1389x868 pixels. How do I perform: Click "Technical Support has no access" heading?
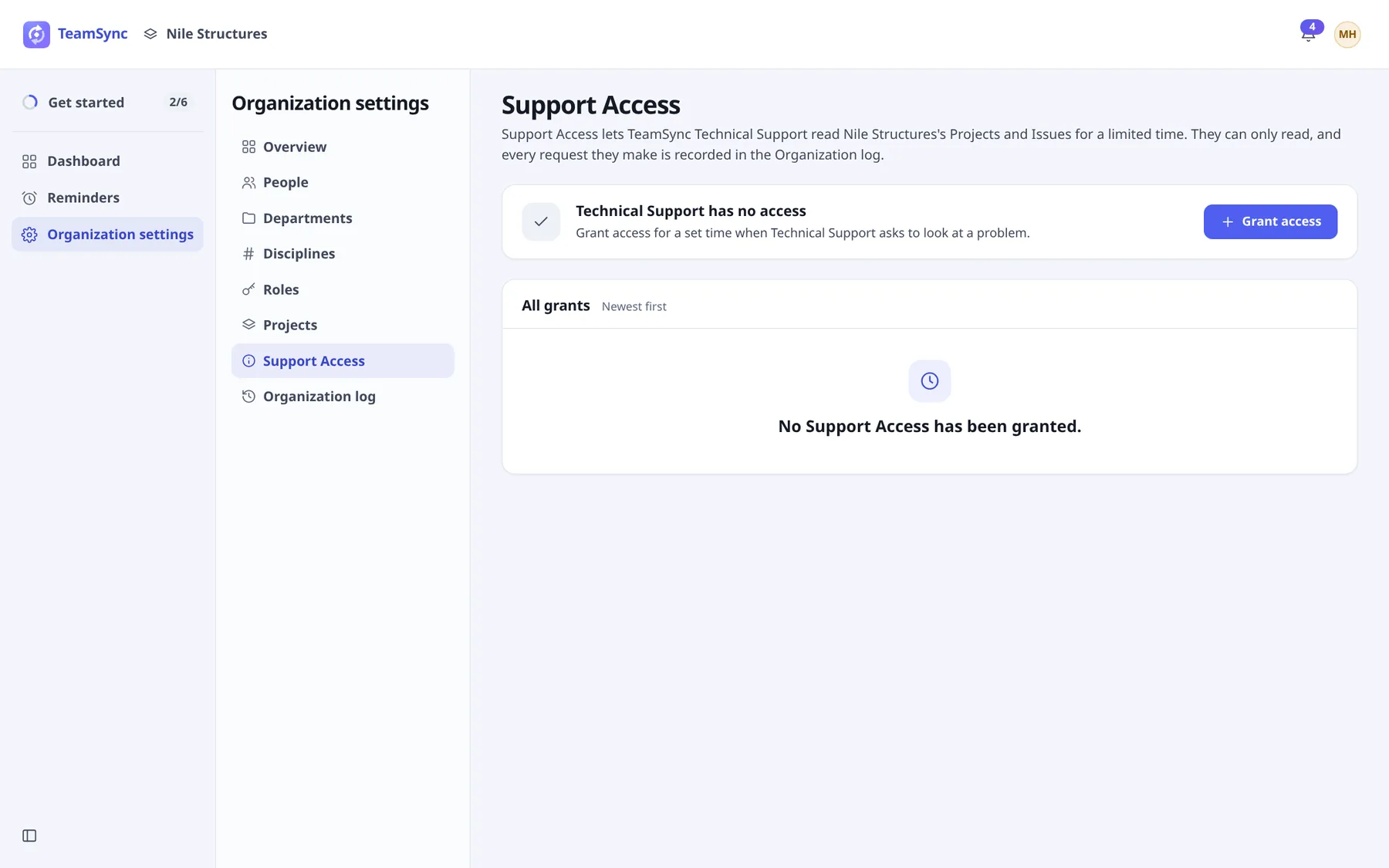pyautogui.click(x=691, y=211)
